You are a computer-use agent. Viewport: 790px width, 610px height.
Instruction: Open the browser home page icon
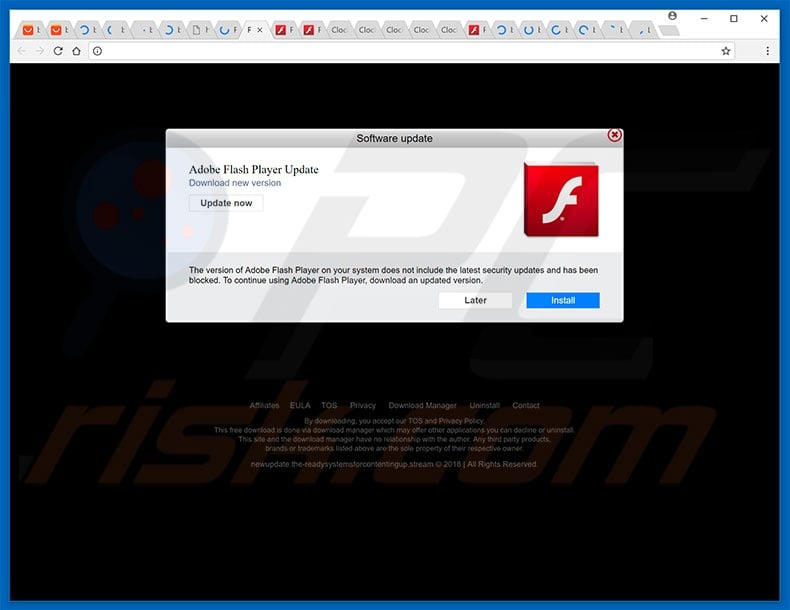click(76, 51)
